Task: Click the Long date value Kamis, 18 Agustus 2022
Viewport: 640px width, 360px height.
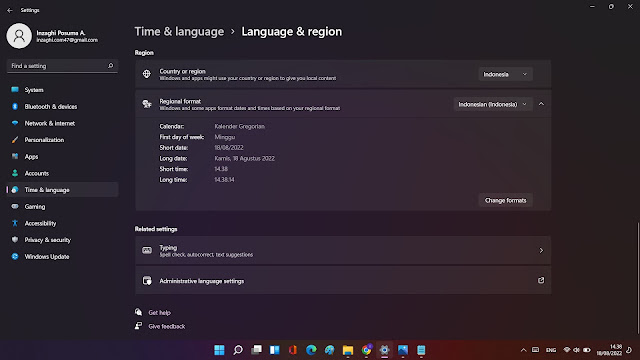Action: [x=244, y=158]
